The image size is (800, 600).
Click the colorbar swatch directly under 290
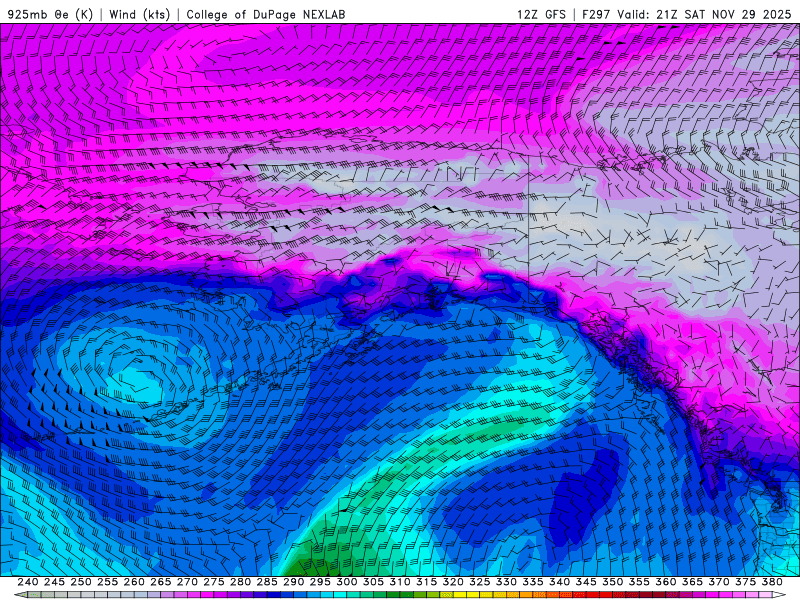[300, 595]
